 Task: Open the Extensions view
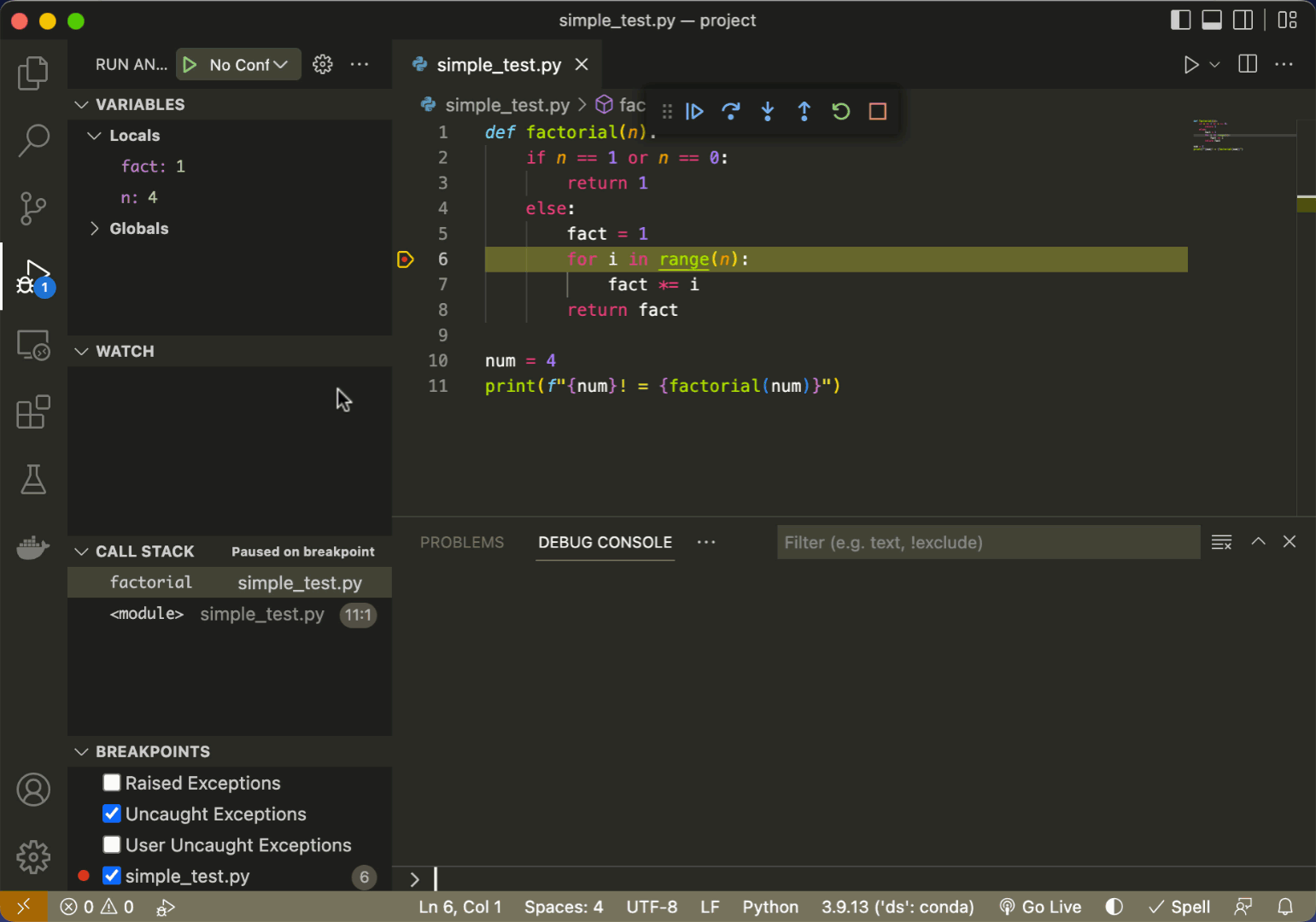click(x=33, y=412)
